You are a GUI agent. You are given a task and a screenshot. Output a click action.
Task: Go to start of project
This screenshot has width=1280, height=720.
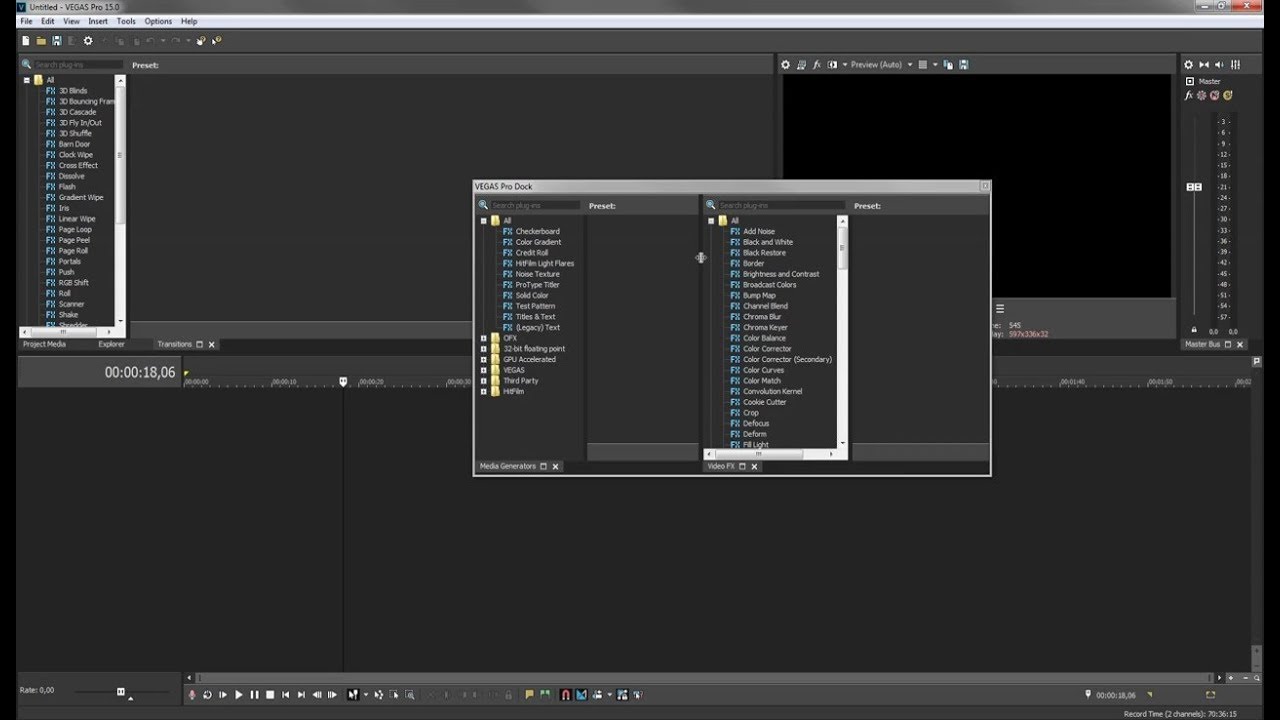pos(286,694)
